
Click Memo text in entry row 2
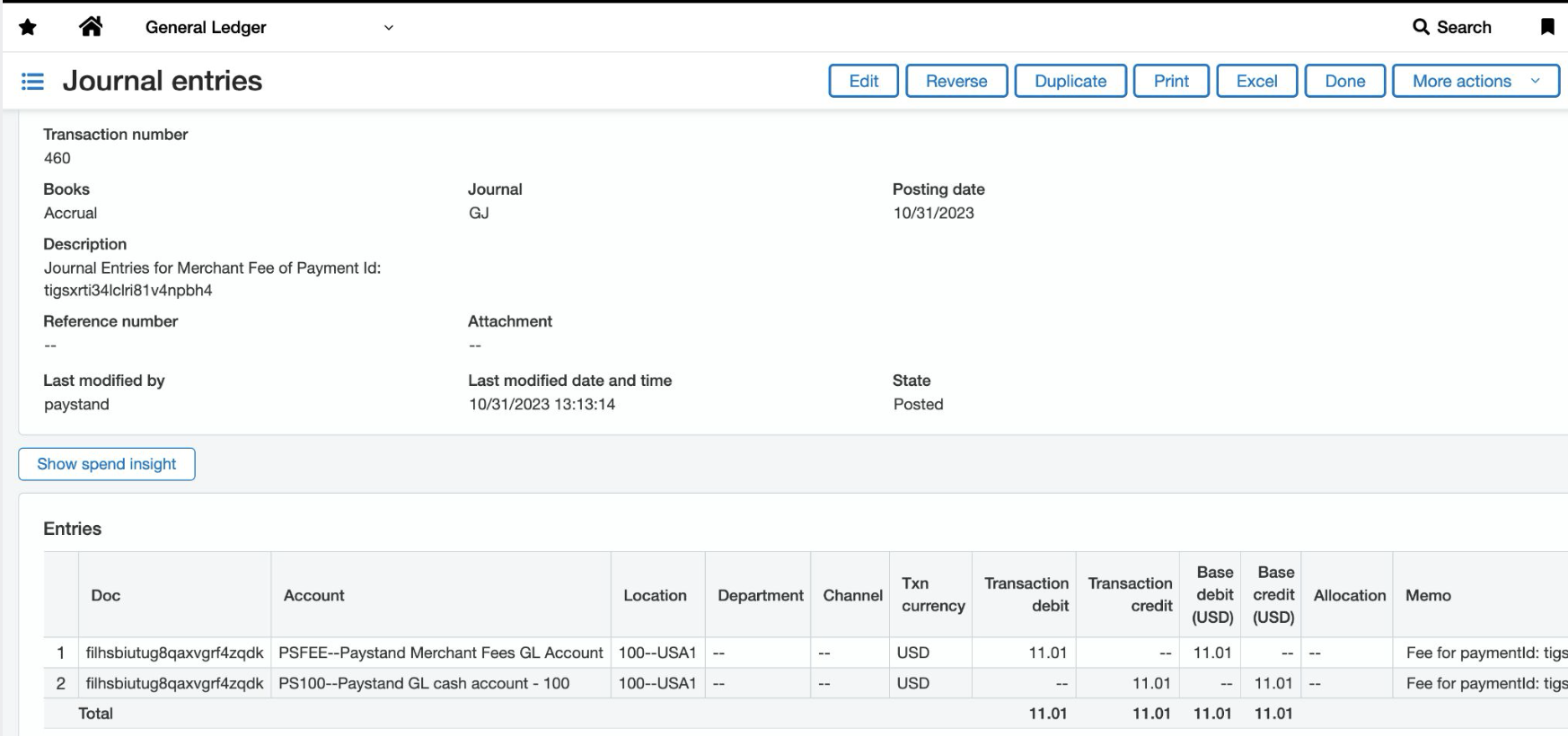[x=1486, y=683]
